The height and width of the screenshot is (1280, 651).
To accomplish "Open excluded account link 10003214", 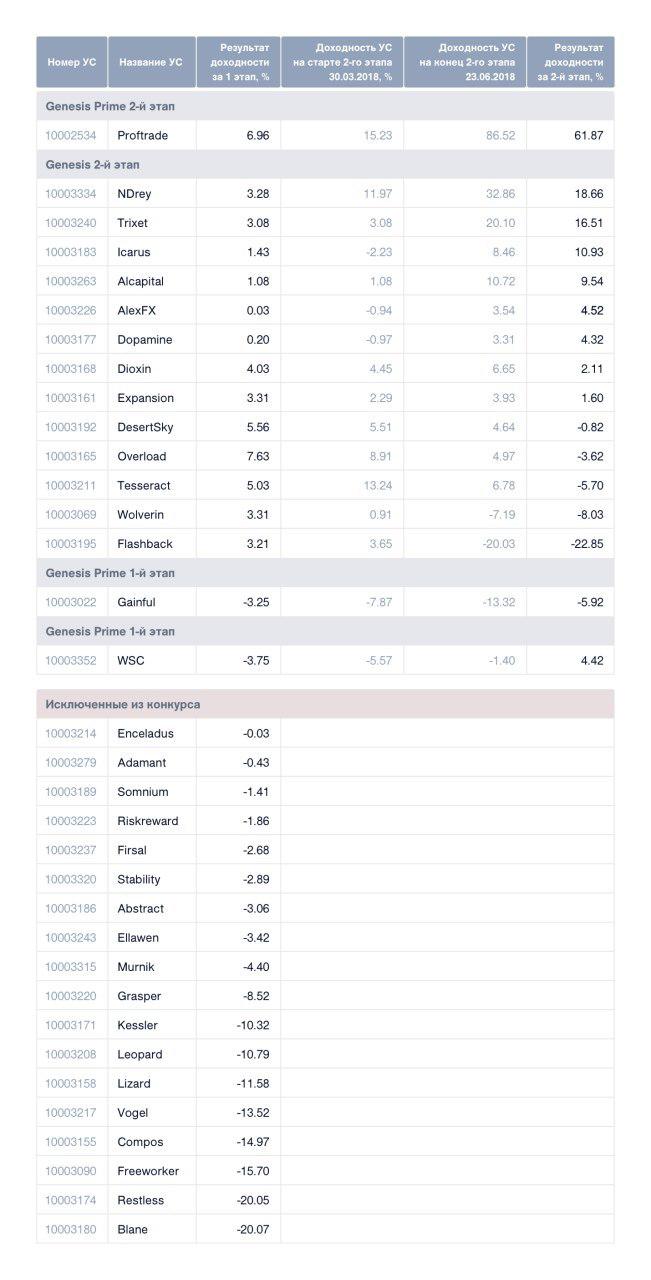I will (x=70, y=733).
